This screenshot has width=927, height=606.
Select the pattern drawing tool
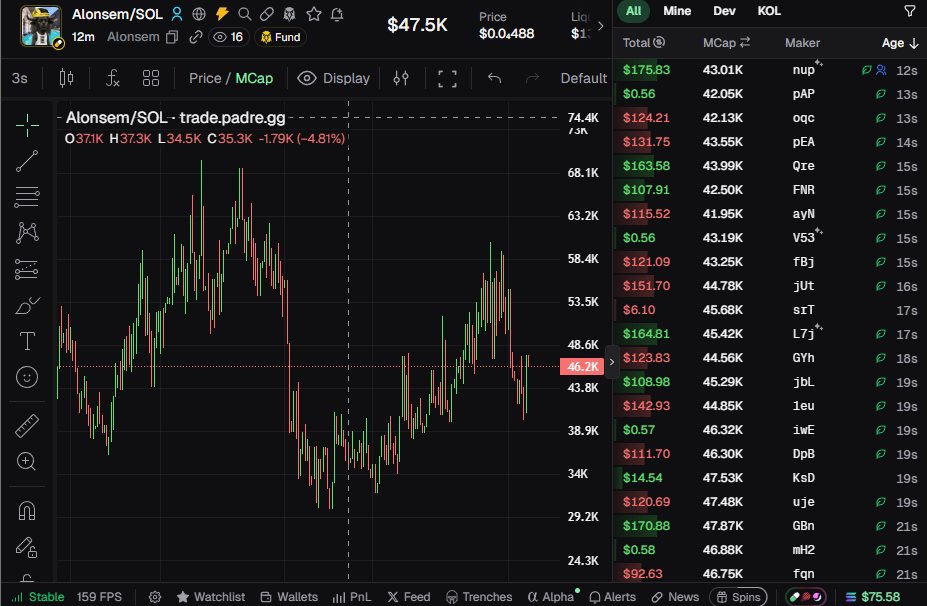(27, 233)
